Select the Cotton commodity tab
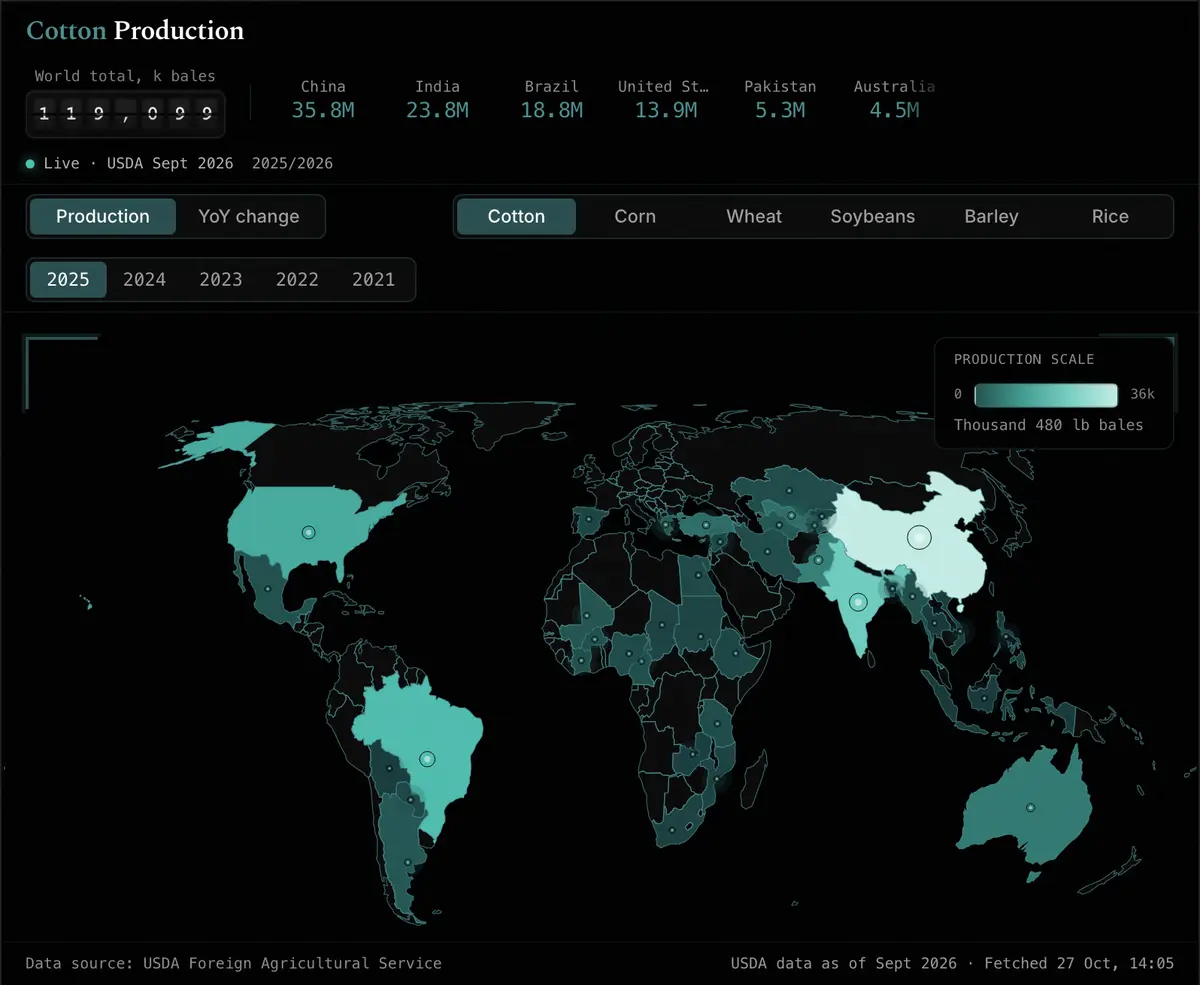Image resolution: width=1200 pixels, height=985 pixels. [x=516, y=216]
